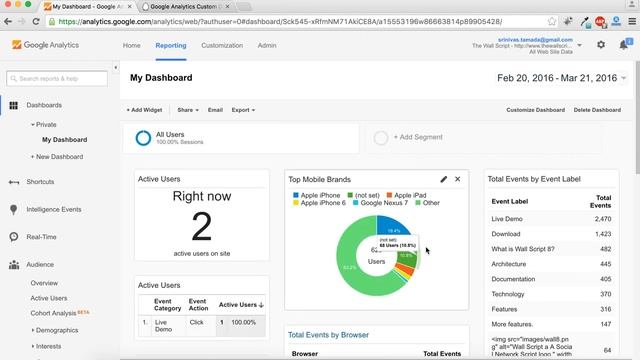Switch to the My Dashboard browser tab
The width and height of the screenshot is (640, 360).
[x=88, y=7]
